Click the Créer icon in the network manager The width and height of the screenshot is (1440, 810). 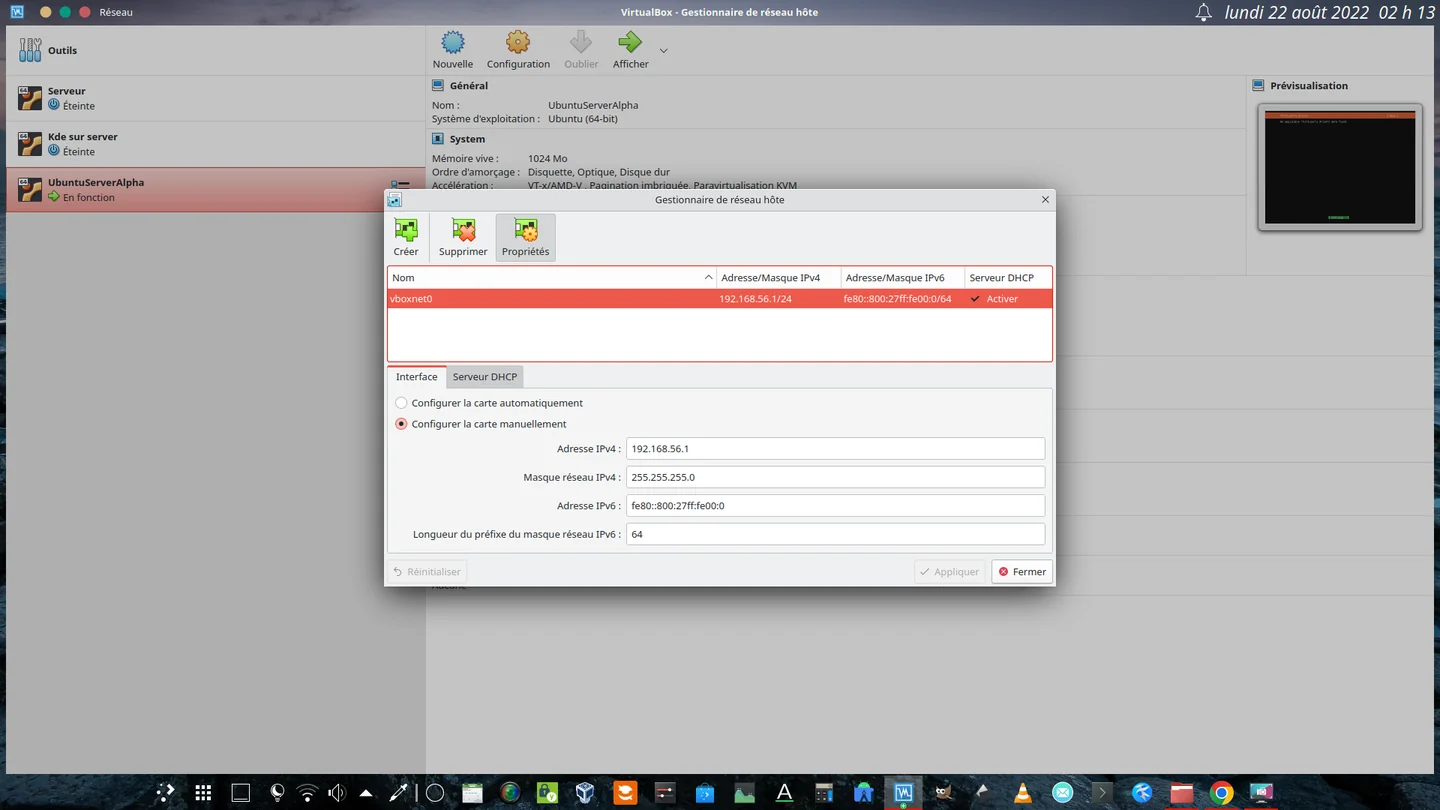pos(406,231)
